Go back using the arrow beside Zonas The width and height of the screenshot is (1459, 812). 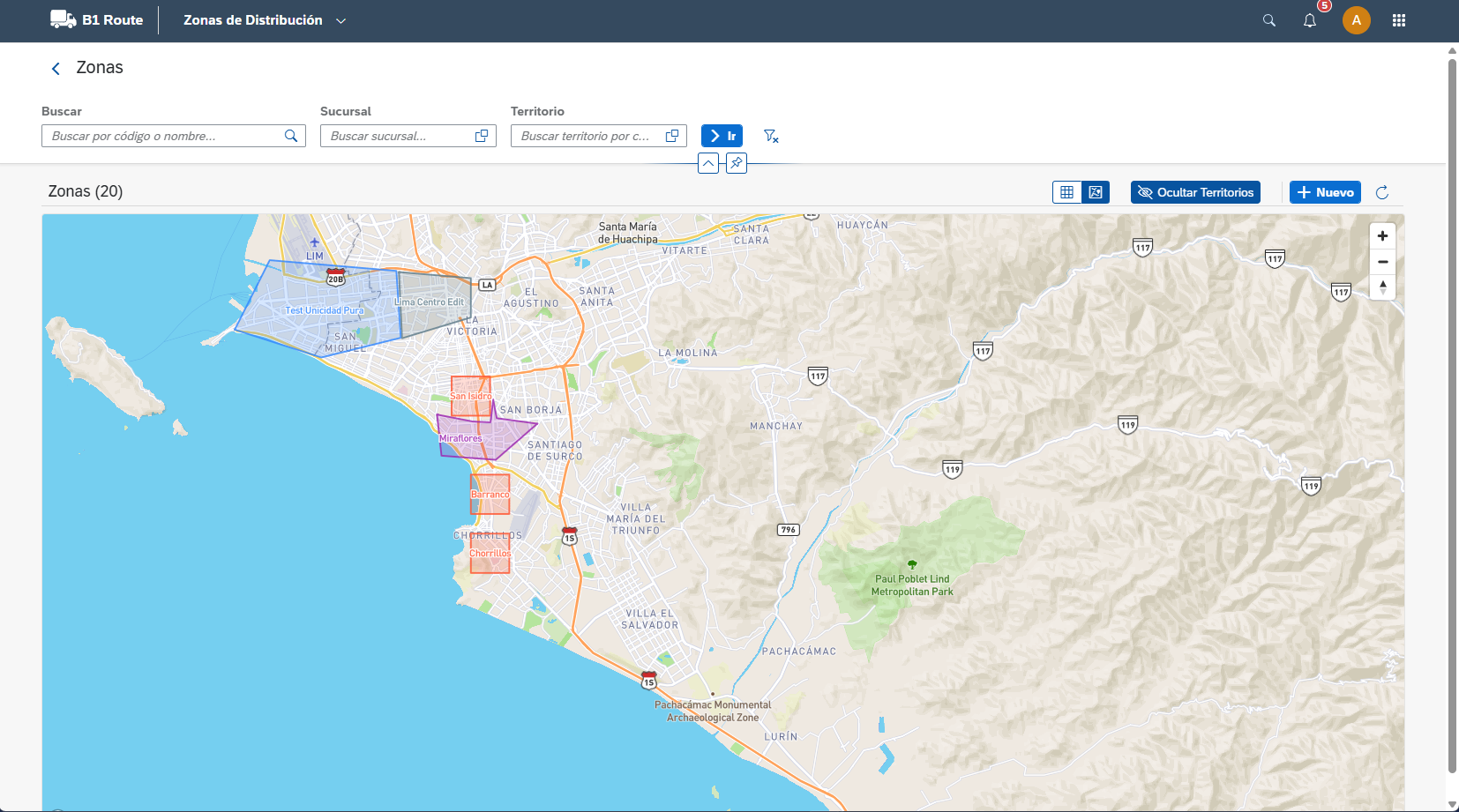pos(56,68)
